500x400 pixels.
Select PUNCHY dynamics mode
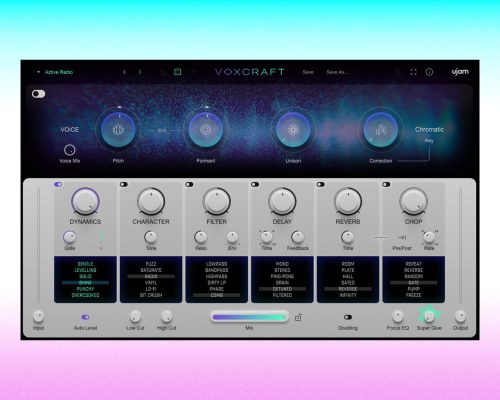[x=85, y=289]
